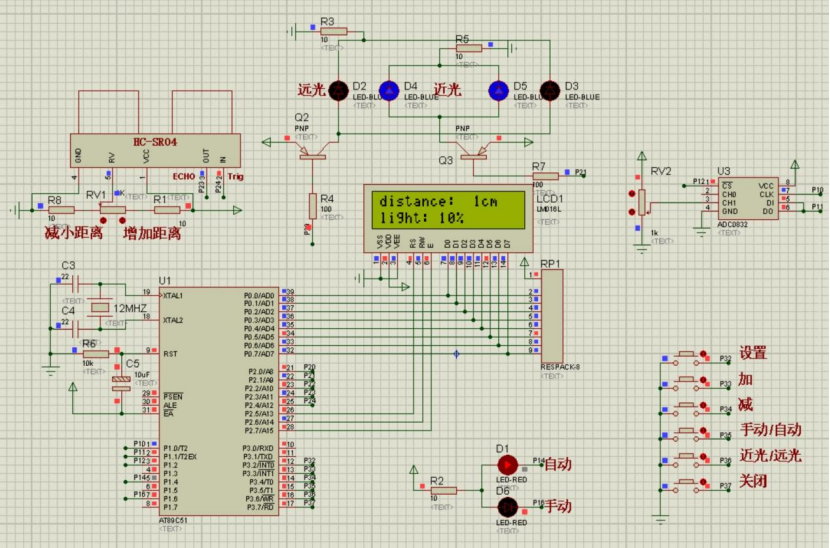Image resolution: width=830 pixels, height=548 pixels.
Task: Click the P0.0/AD0 pin label on U1
Action: 259,295
